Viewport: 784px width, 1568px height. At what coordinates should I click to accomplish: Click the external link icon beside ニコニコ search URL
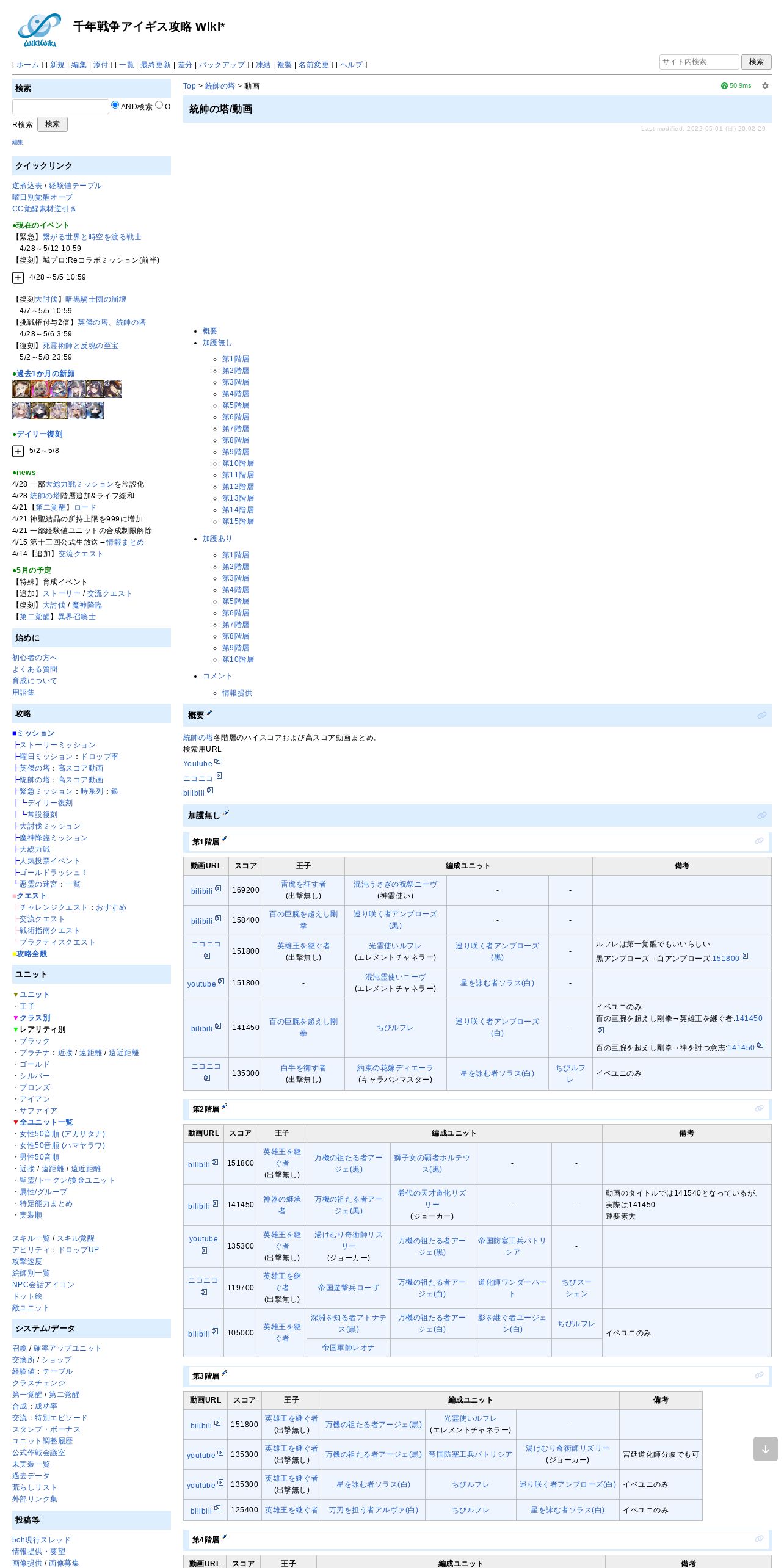219,776
